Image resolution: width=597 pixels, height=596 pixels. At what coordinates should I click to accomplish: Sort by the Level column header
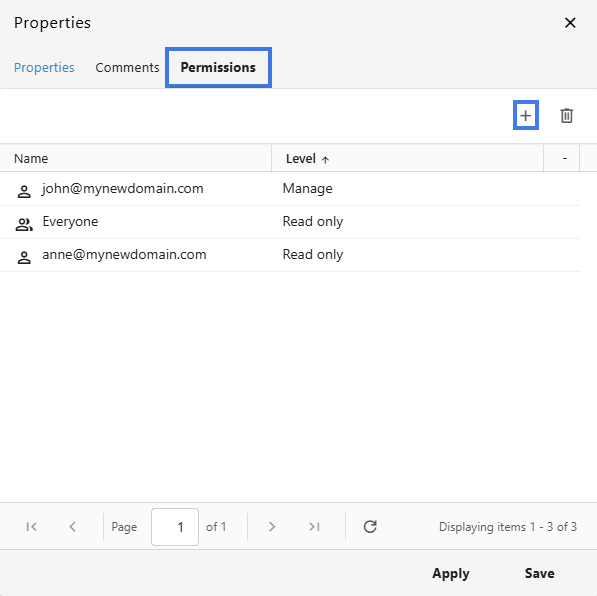pos(407,158)
